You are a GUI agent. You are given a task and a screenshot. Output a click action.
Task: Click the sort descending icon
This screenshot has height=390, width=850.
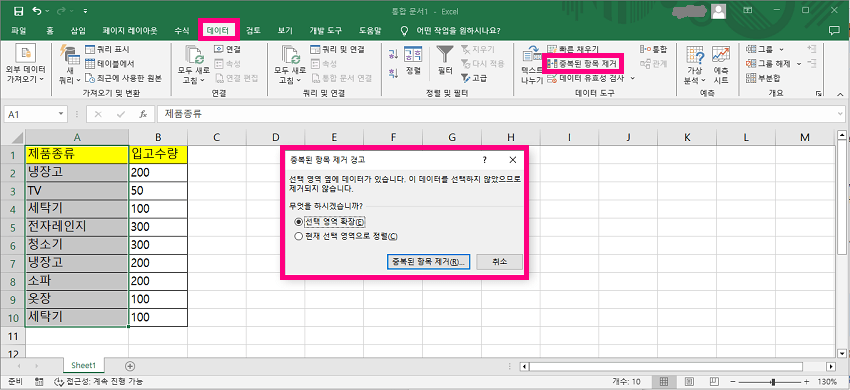coord(394,72)
